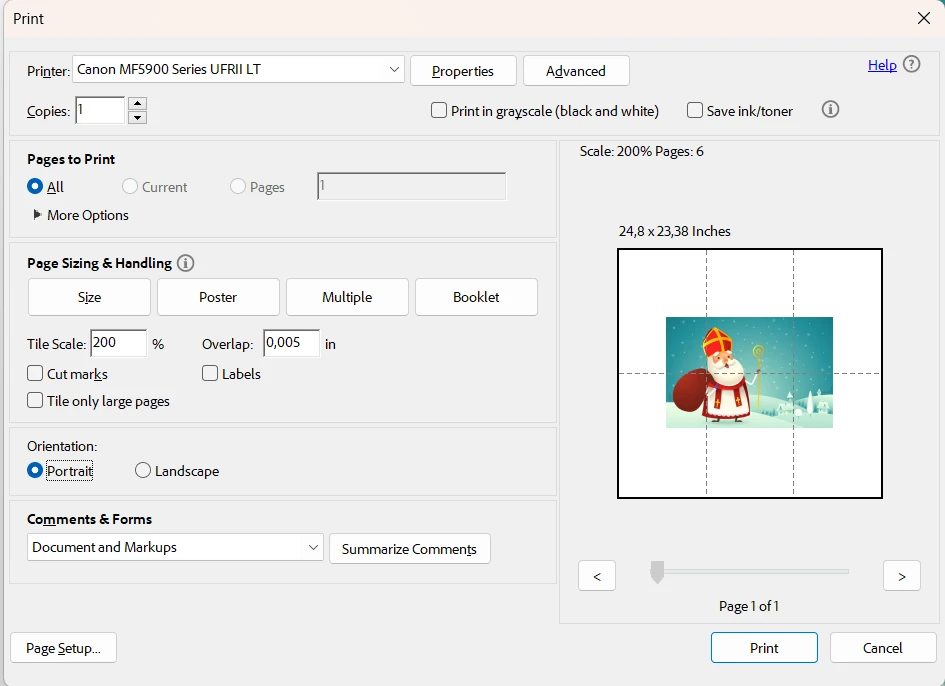Select the Landscape orientation radio button
This screenshot has width=945, height=686.
(x=143, y=471)
